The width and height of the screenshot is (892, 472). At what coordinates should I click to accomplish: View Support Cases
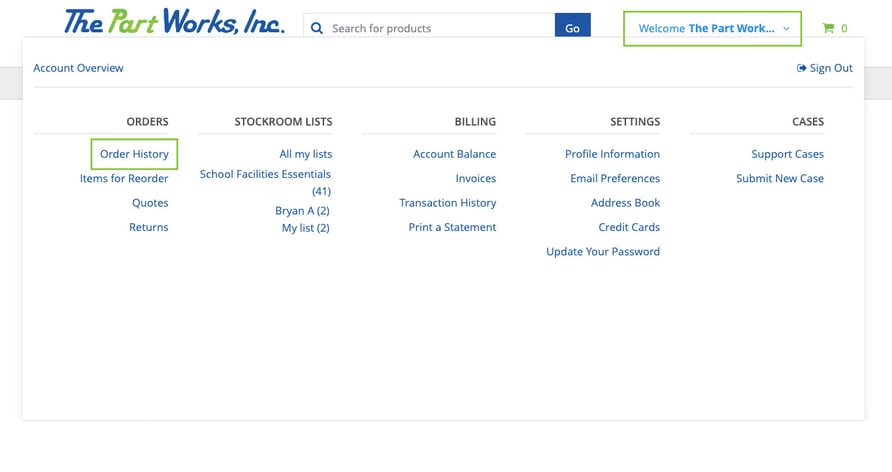click(x=787, y=154)
